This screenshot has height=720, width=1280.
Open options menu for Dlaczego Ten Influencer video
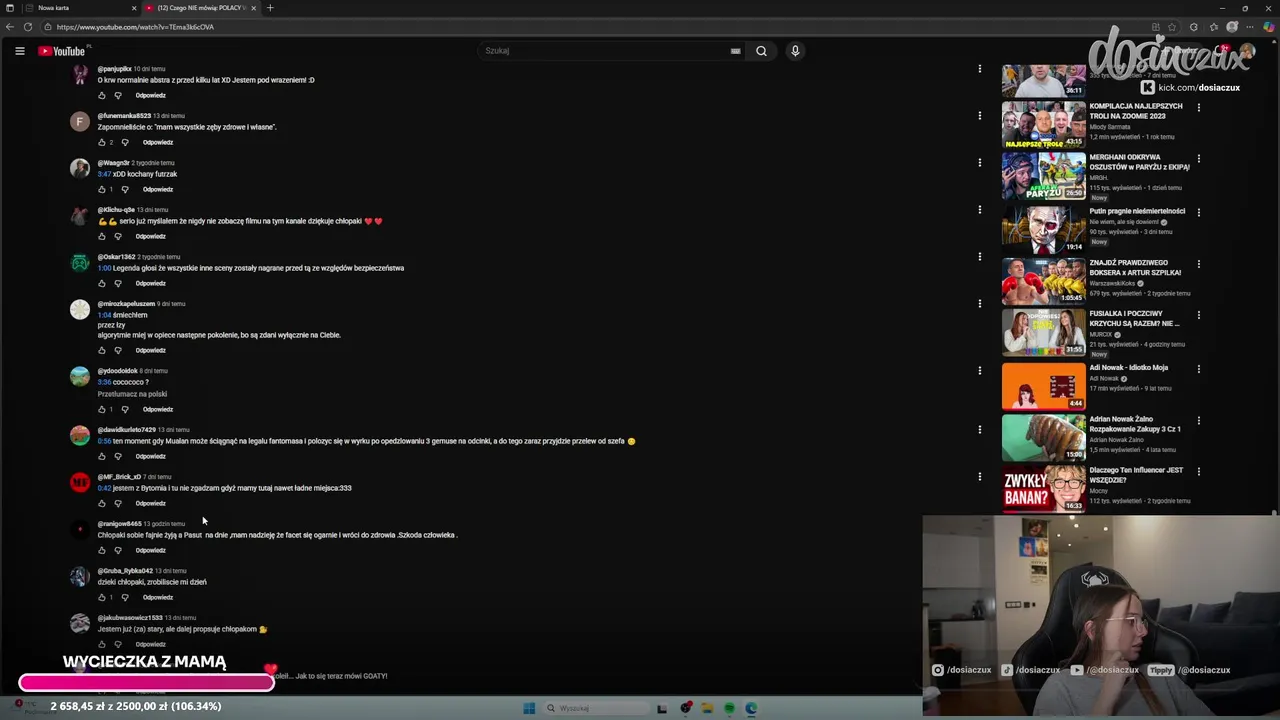(x=1198, y=471)
